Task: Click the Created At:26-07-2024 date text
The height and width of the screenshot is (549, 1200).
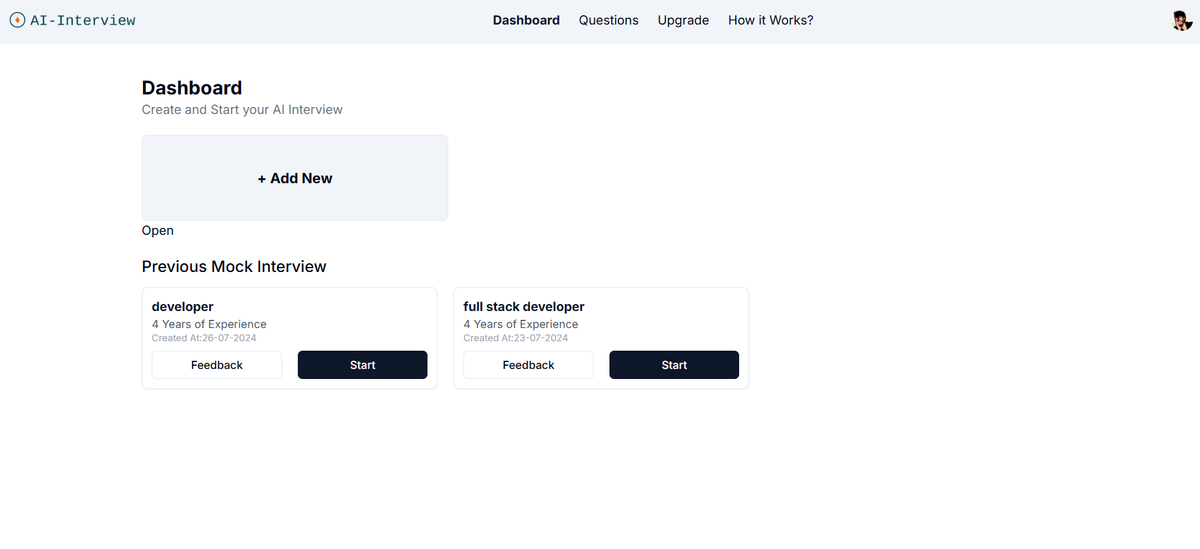Action: pos(204,338)
